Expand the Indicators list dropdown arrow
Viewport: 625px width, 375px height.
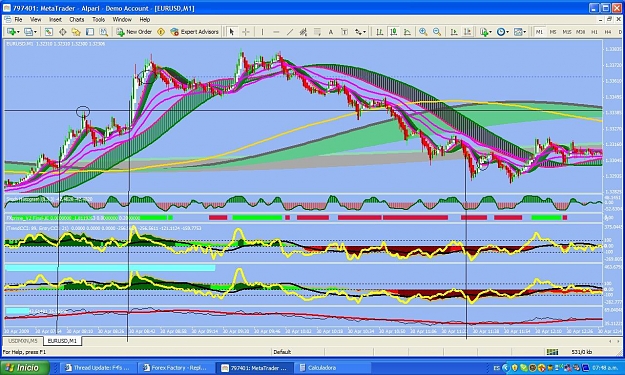(491, 32)
